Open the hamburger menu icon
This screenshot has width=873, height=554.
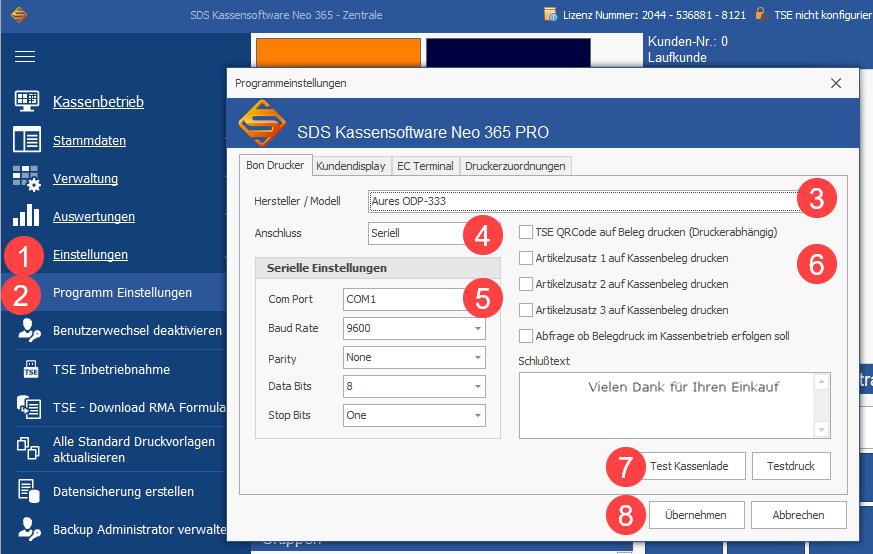point(24,56)
